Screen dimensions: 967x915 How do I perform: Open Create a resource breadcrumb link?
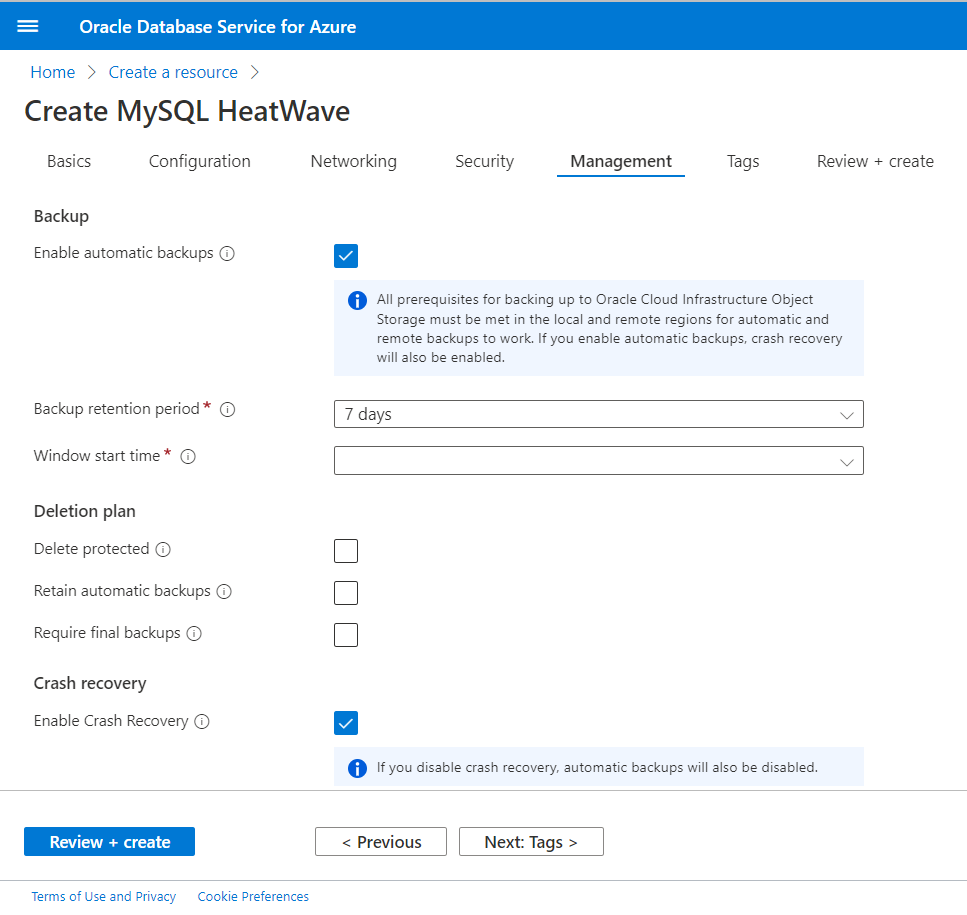coord(173,72)
